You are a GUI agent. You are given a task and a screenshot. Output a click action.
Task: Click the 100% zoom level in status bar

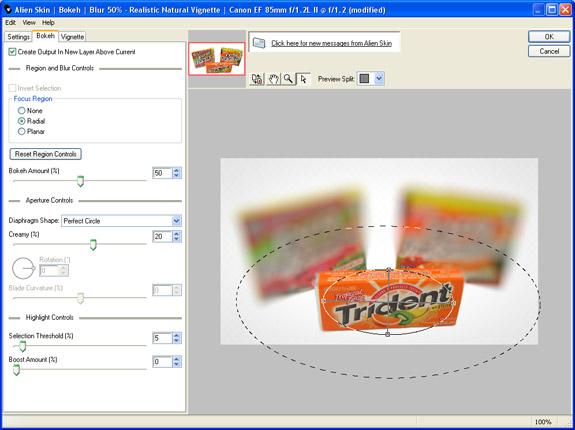click(543, 422)
